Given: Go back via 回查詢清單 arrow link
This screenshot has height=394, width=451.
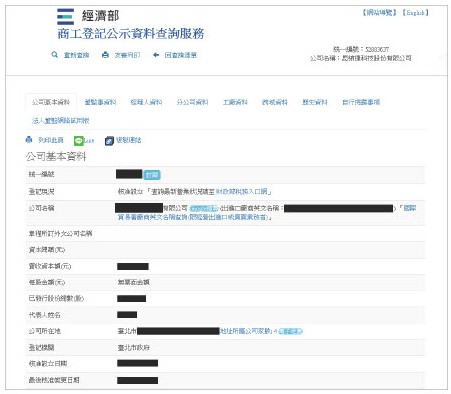Looking at the screenshot, I should (175, 55).
